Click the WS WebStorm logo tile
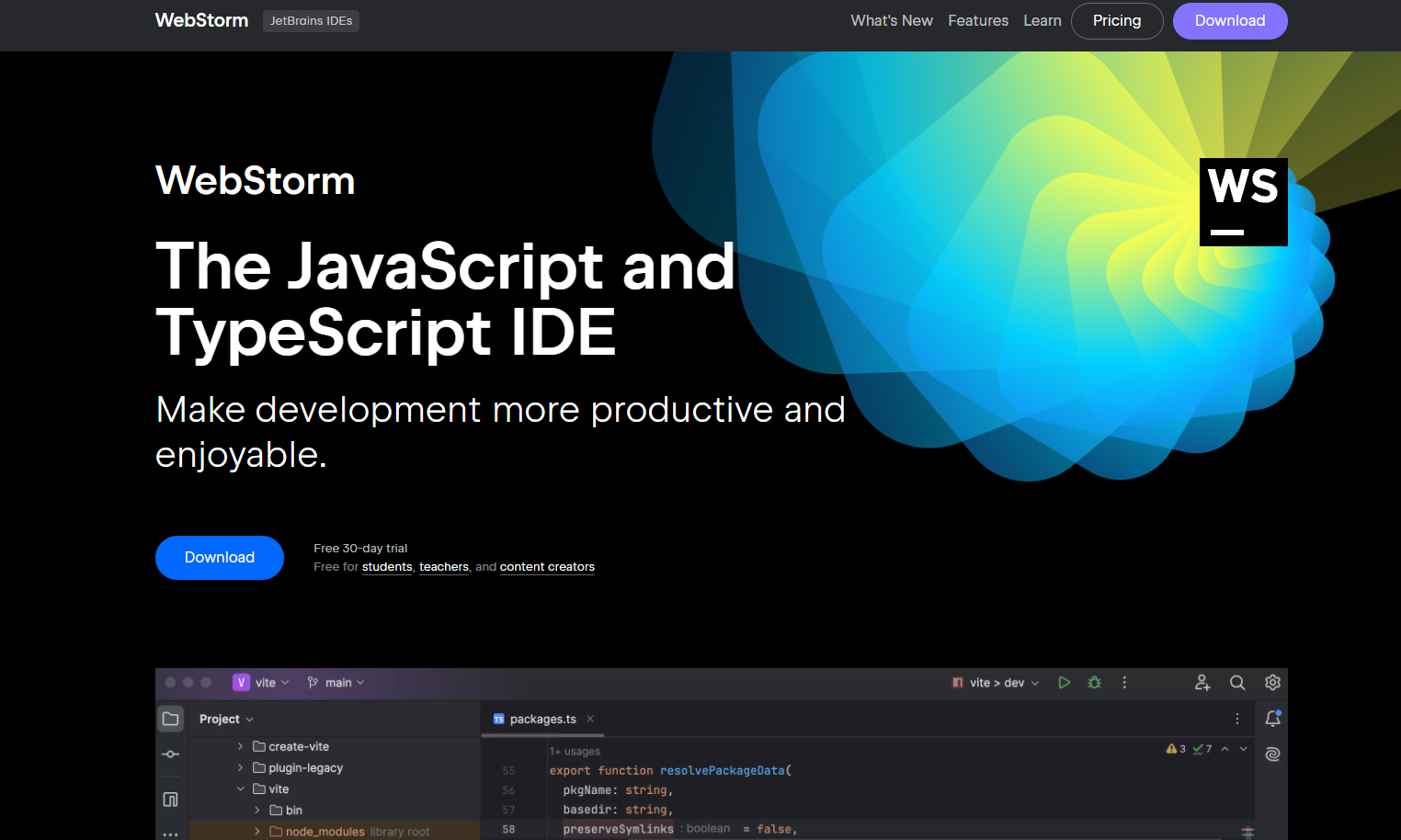The image size is (1401, 840). click(x=1243, y=202)
